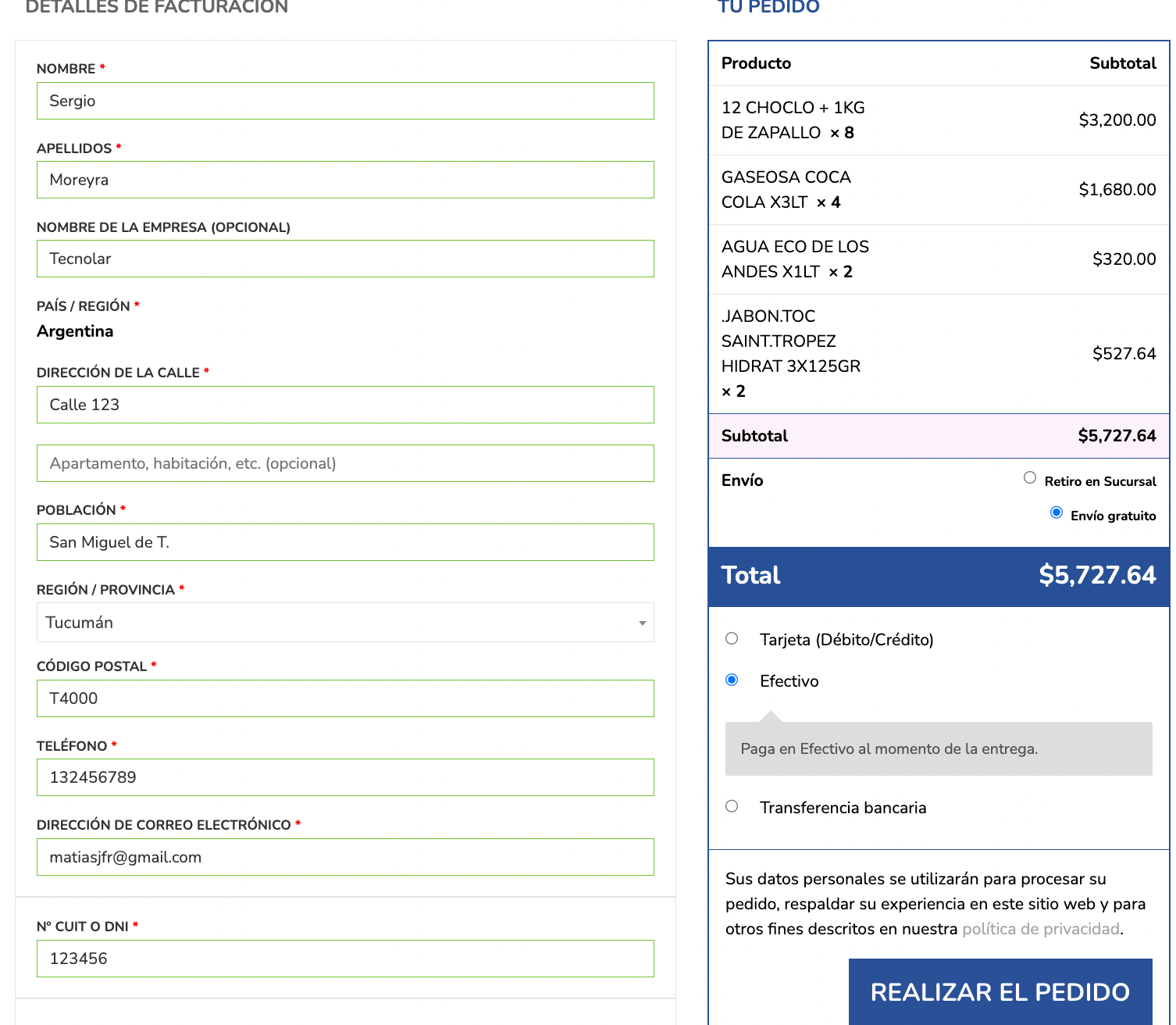
Task: Focus the Apellidos field with Moreyra
Action: point(344,180)
